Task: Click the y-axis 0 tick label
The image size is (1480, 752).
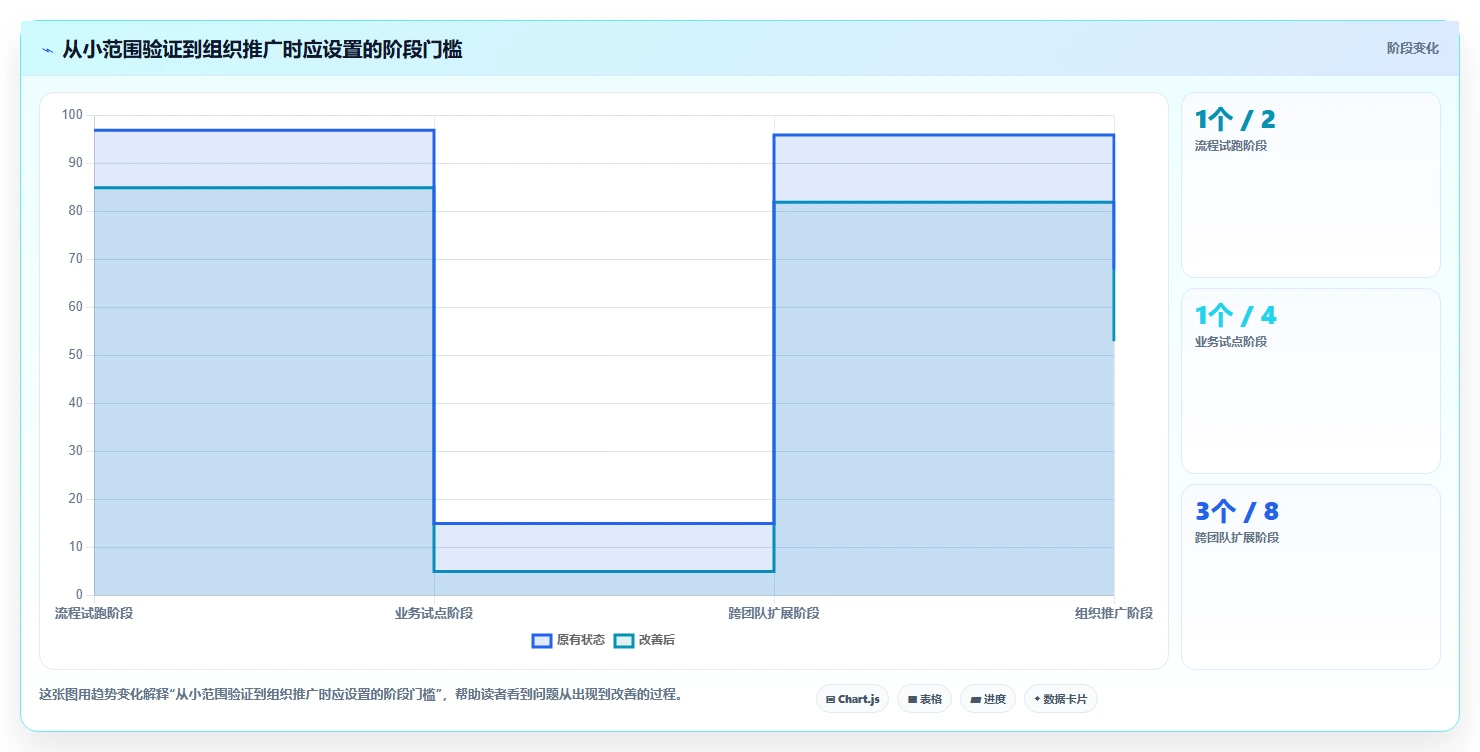Action: tap(79, 595)
